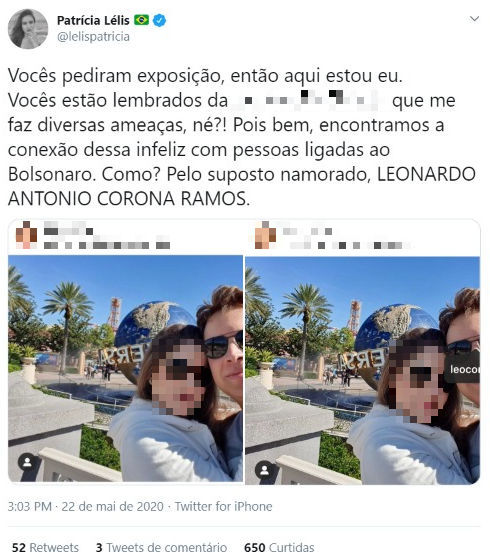Open the 3:03 PM timestamp link

coord(30,506)
